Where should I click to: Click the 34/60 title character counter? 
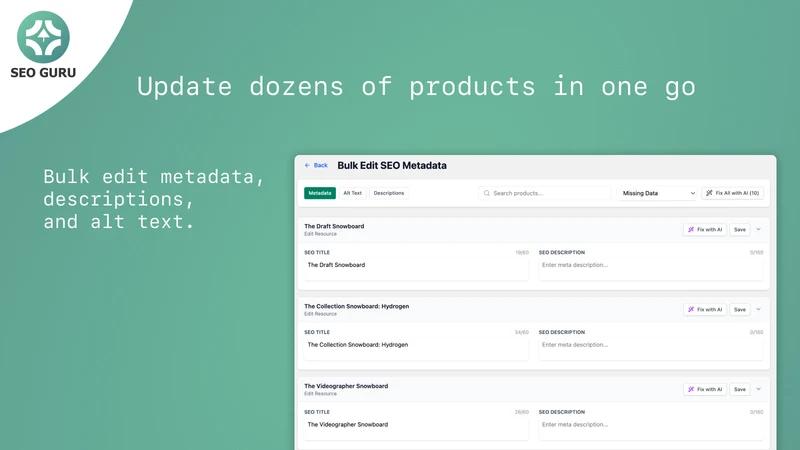coord(521,332)
